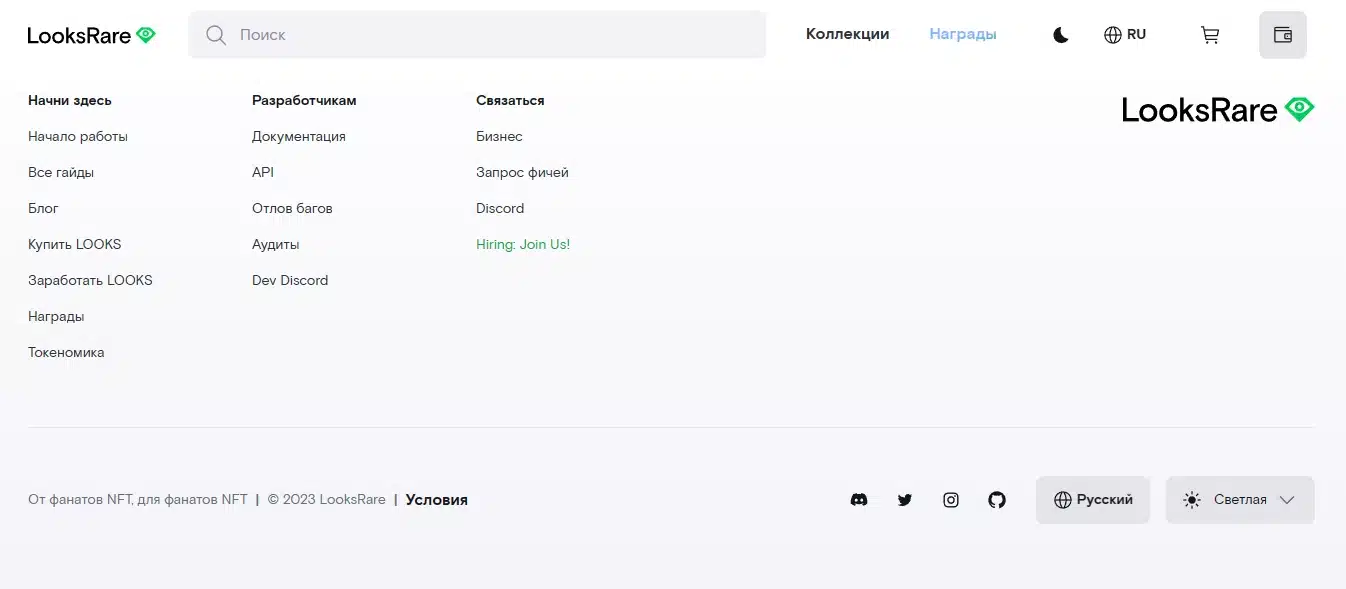This screenshot has height=589, width=1346.
Task: Click the LooksRare logo in header
Action: click(x=91, y=35)
